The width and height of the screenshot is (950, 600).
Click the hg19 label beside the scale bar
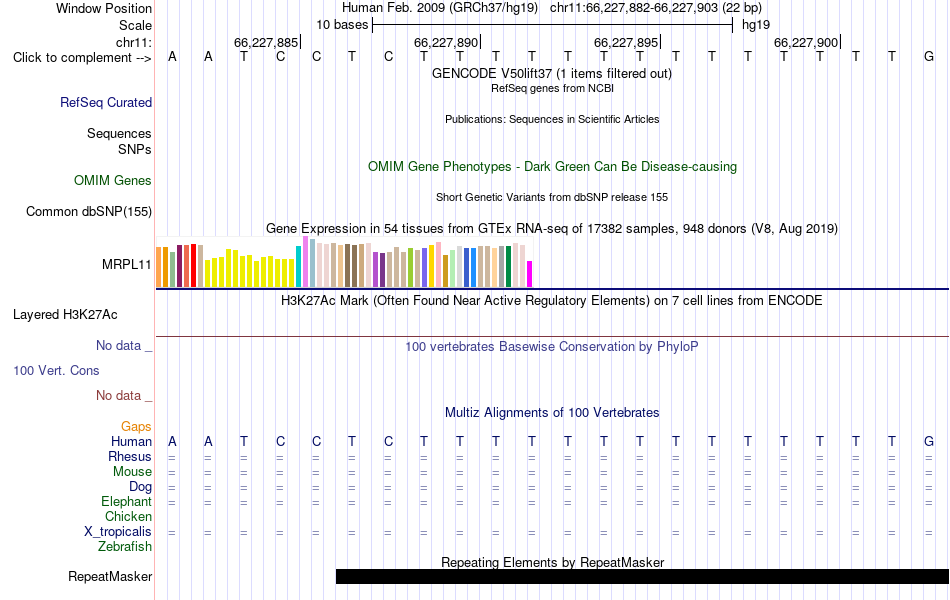pyautogui.click(x=756, y=25)
